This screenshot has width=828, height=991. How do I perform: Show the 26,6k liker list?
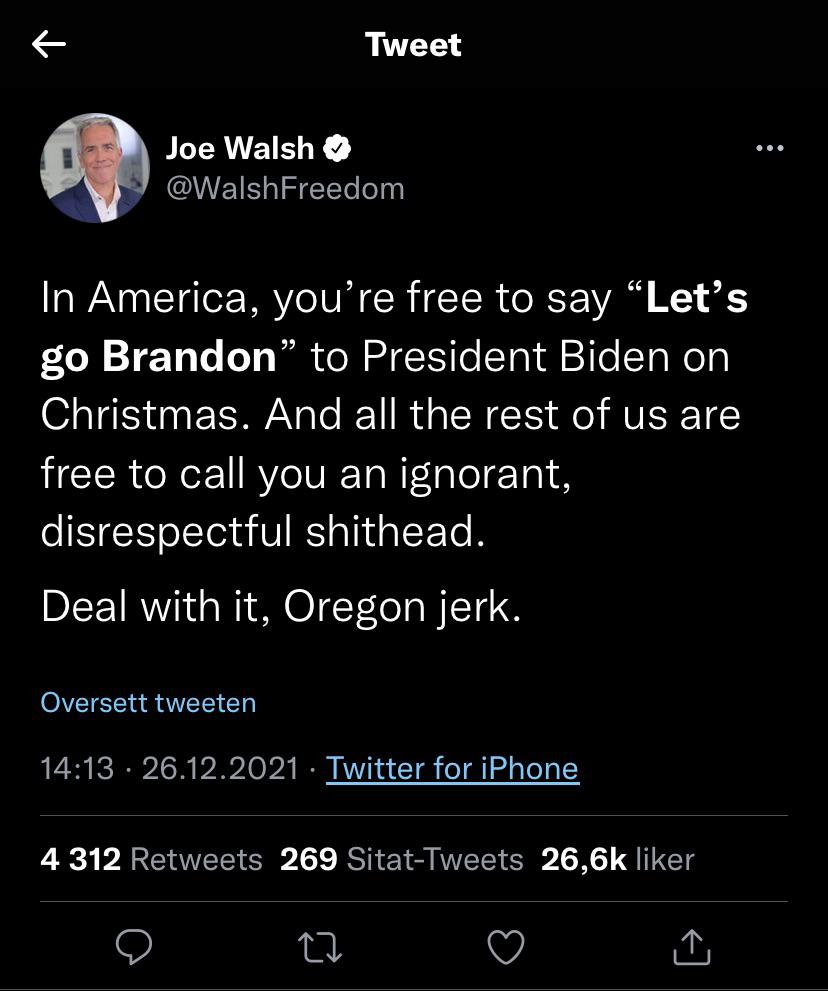pyautogui.click(x=617, y=859)
